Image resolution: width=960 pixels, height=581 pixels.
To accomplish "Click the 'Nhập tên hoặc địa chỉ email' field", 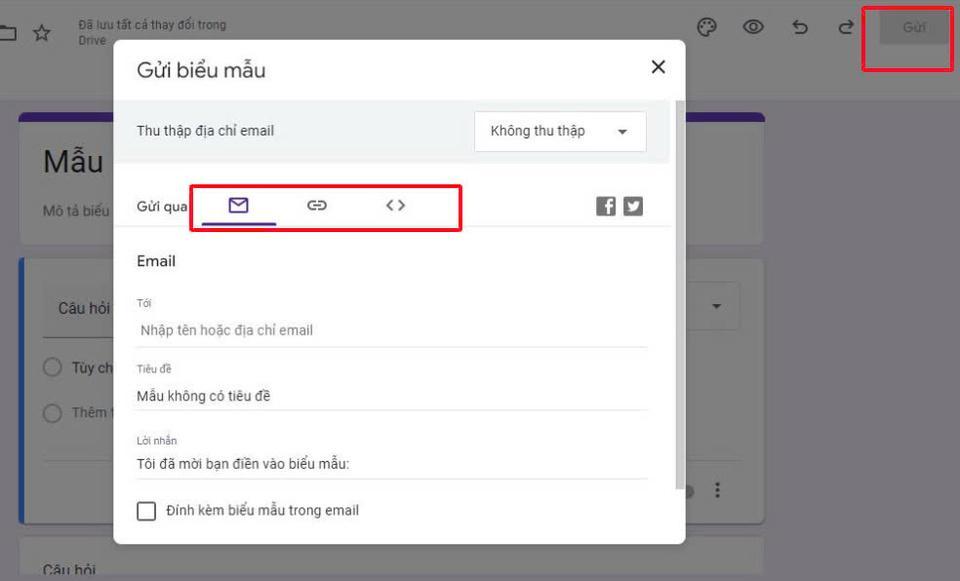I will pos(391,330).
